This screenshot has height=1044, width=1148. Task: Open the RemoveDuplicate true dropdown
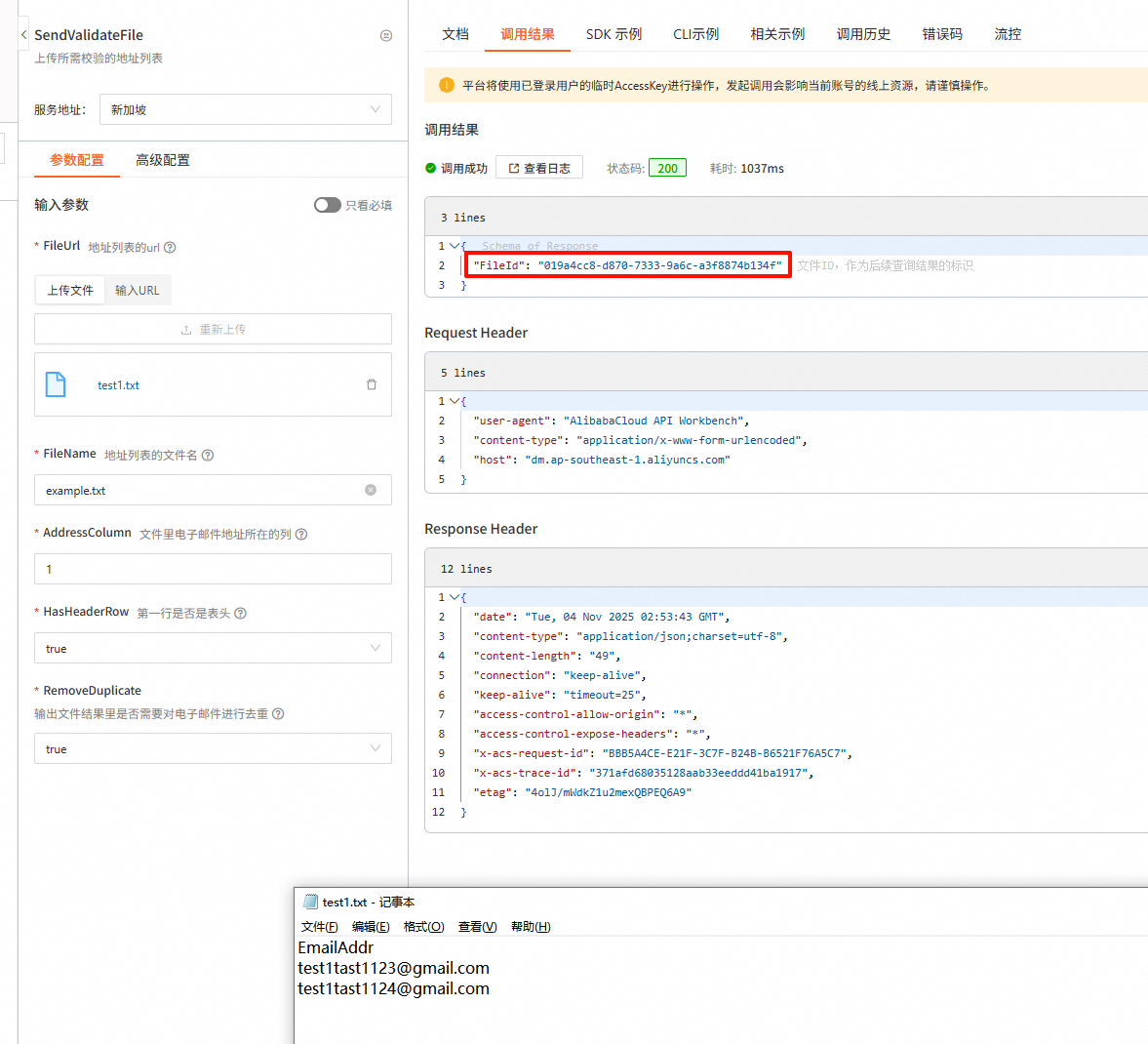click(213, 748)
